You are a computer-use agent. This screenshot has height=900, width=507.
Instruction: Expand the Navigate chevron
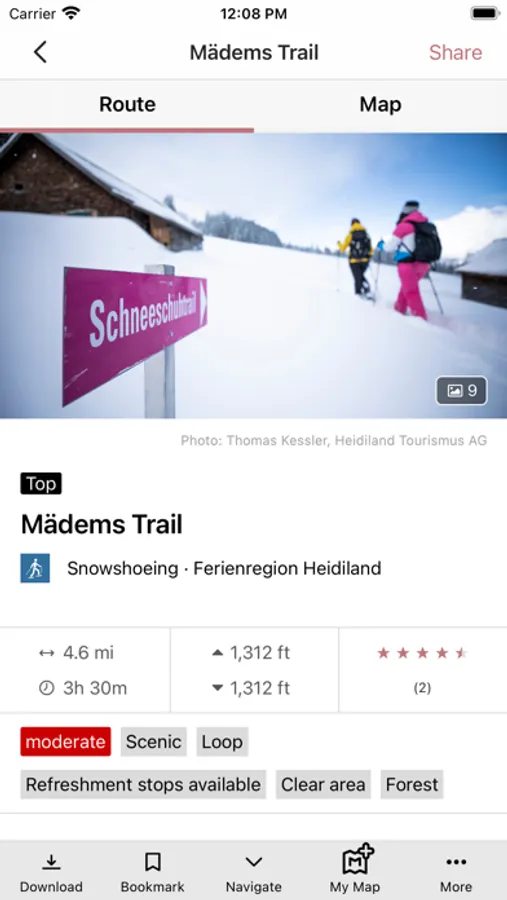(254, 862)
